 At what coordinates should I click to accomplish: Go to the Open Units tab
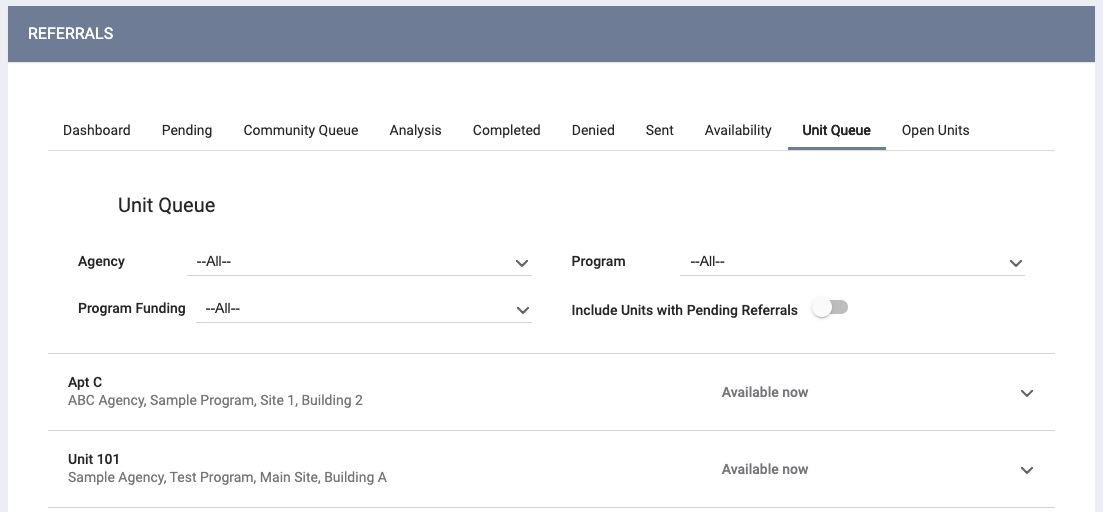[x=935, y=130]
